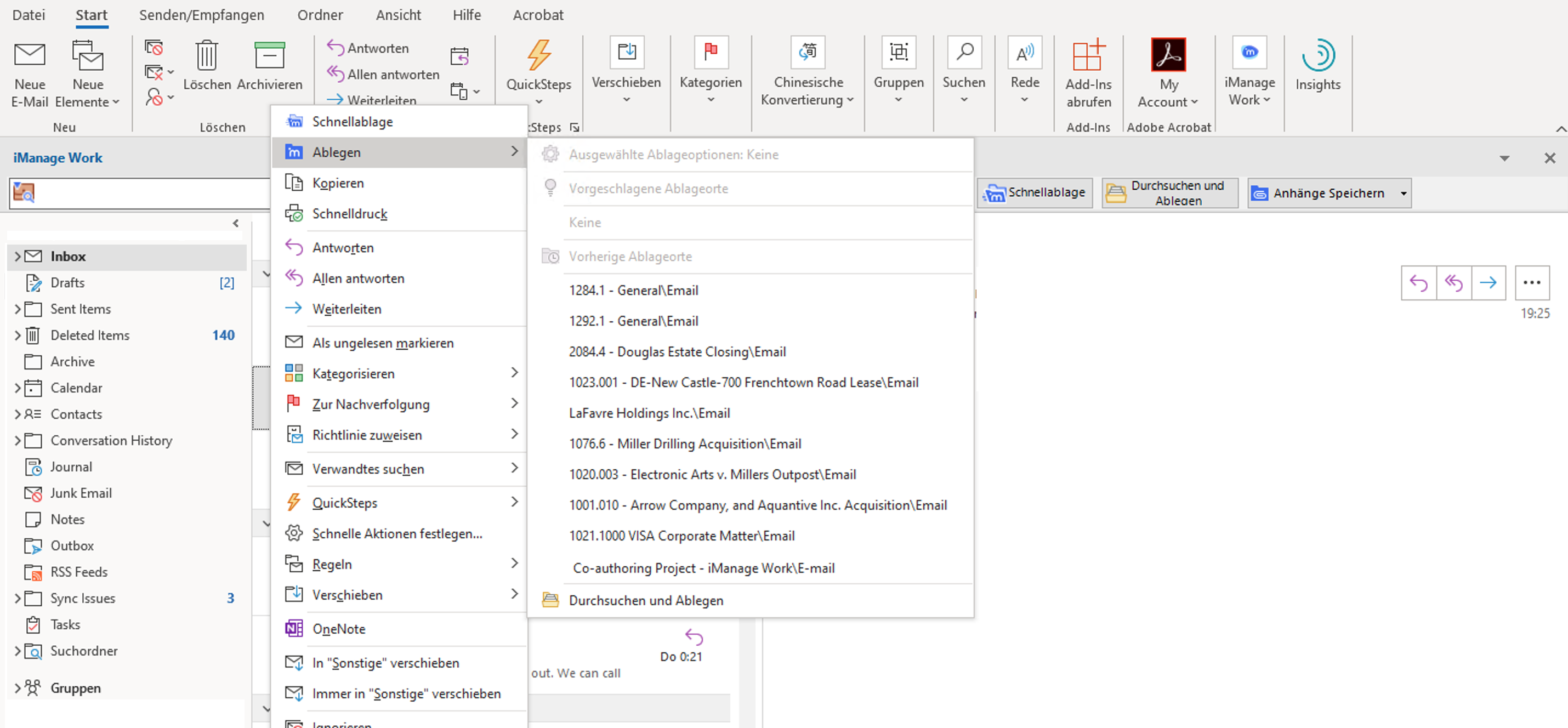Collapse the folder pane arrow
The image size is (1568, 728).
pos(236,224)
